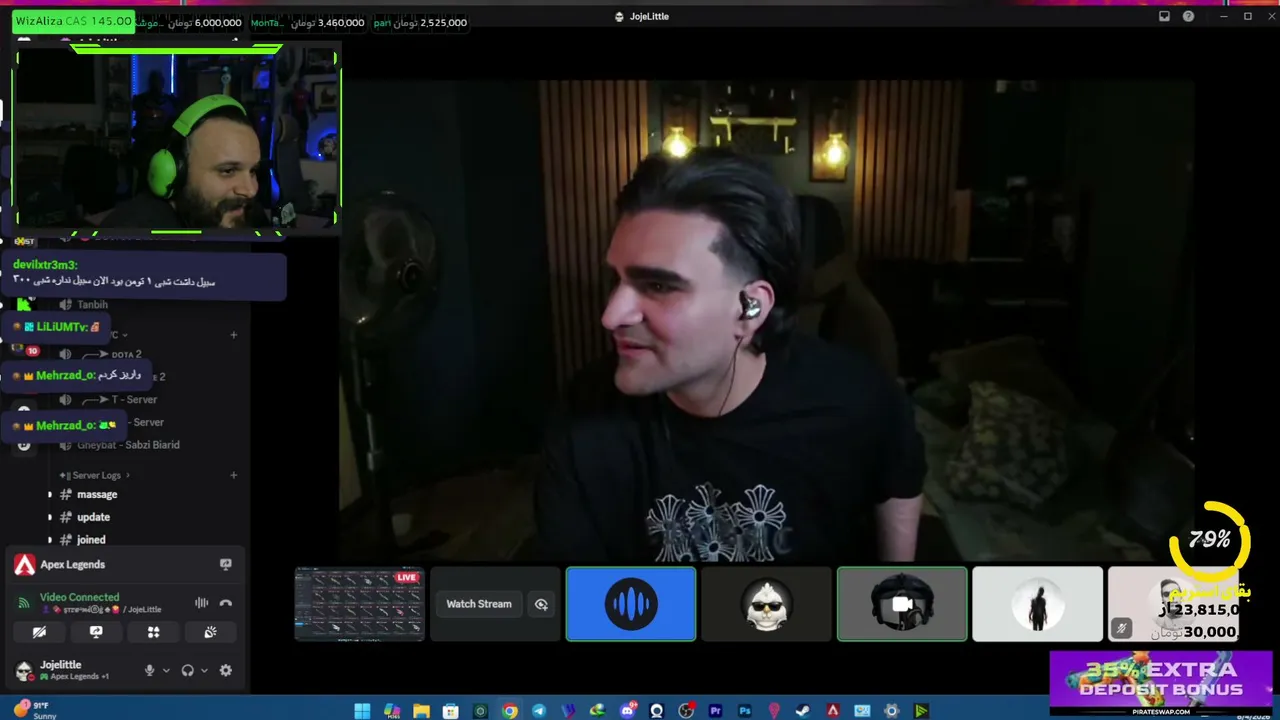Image resolution: width=1280 pixels, height=720 pixels.
Task: Open Steam from taskbar
Action: coord(803,711)
